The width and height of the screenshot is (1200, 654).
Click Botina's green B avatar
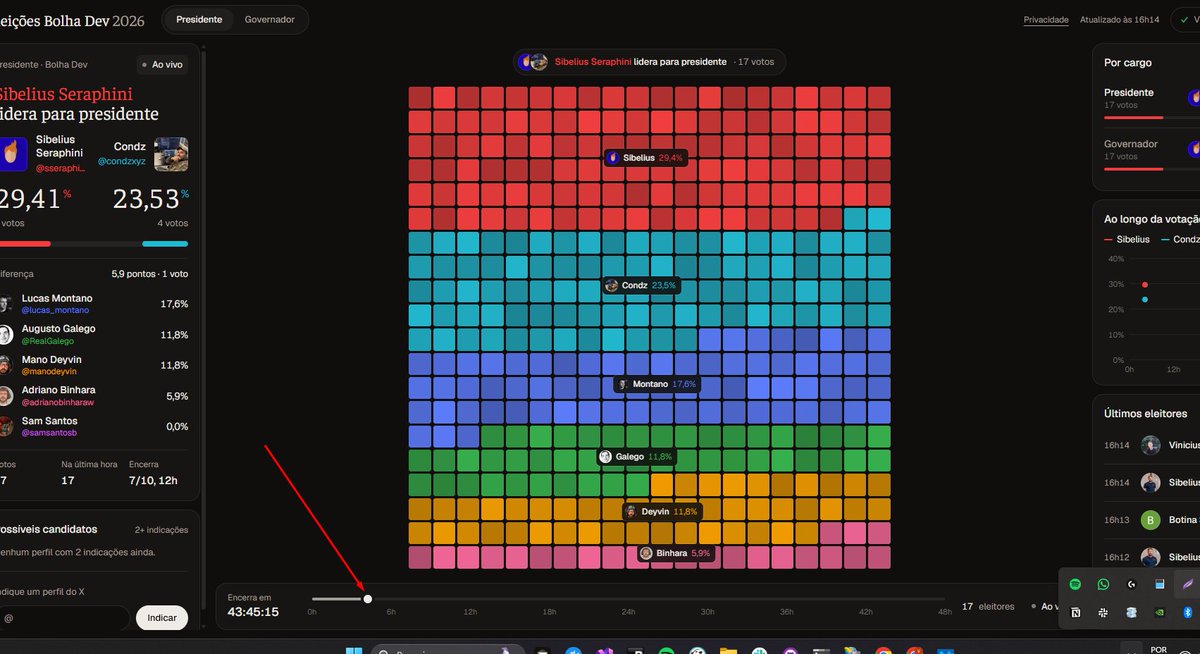(x=1151, y=519)
